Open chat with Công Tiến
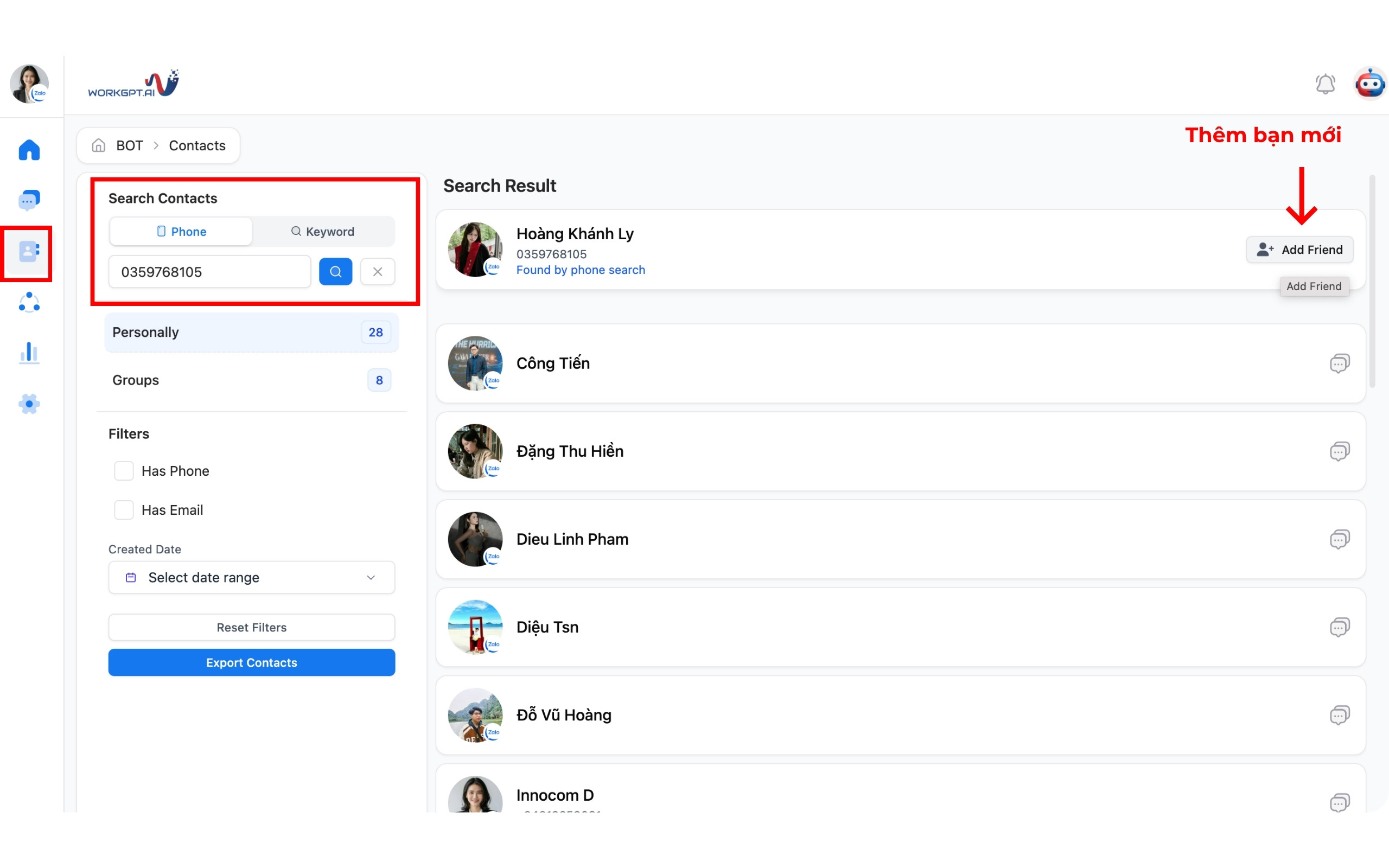 [1339, 363]
